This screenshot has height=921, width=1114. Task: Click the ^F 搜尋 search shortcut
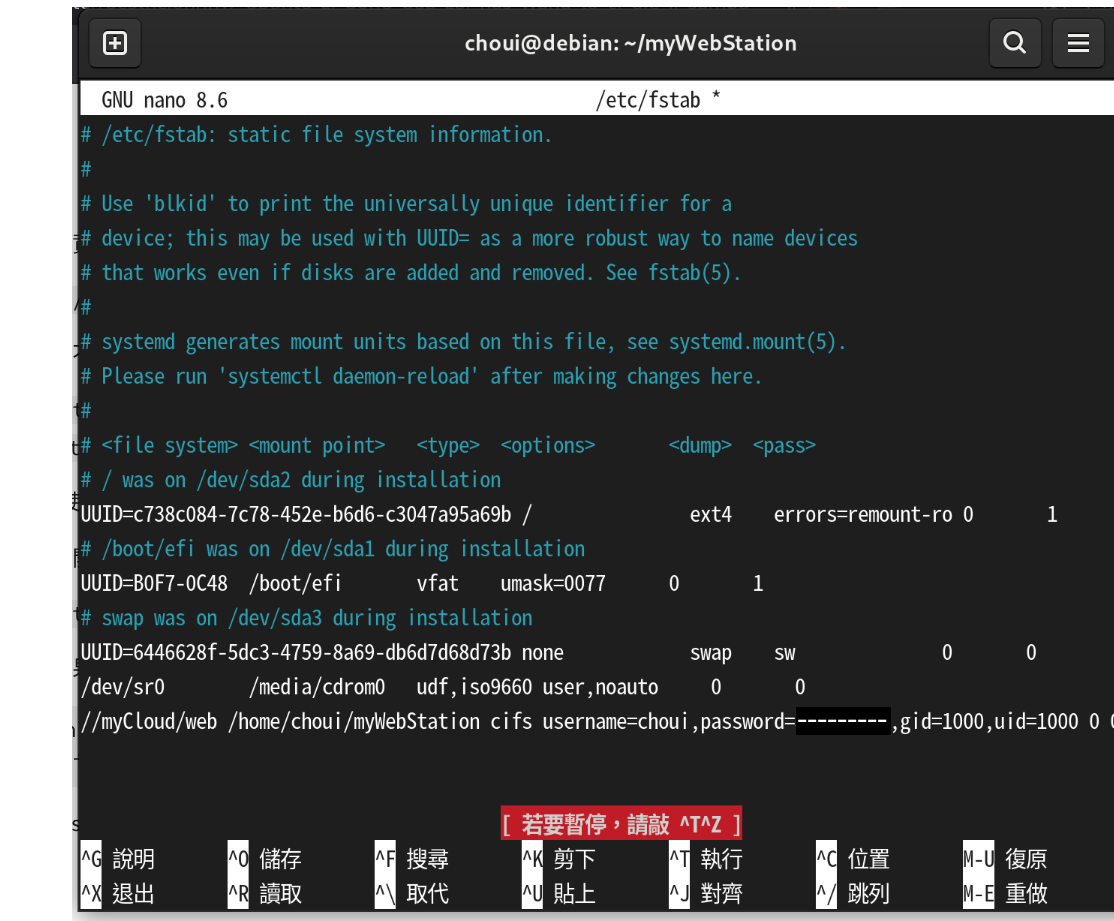tap(413, 859)
